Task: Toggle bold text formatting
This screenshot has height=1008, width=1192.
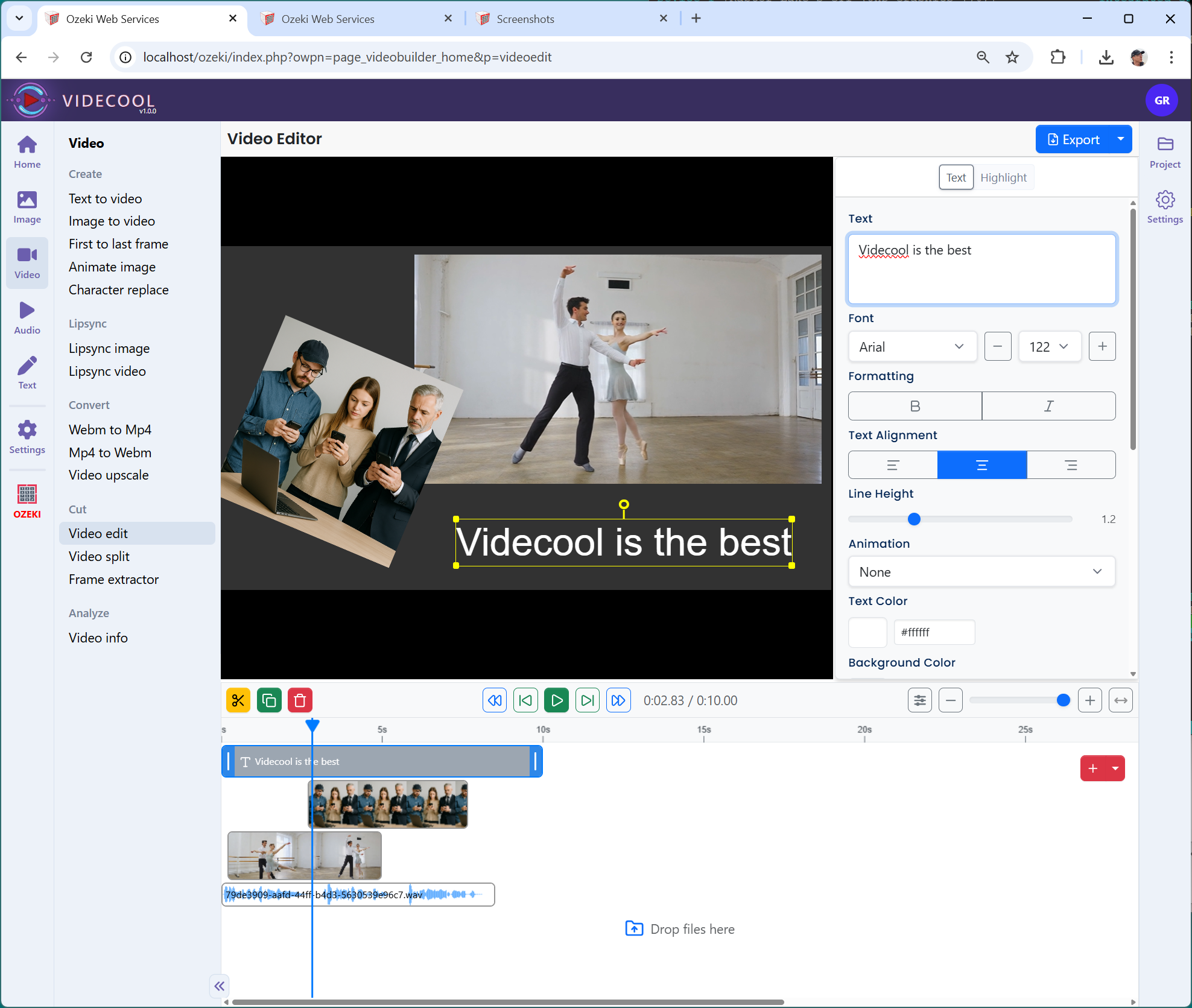Action: (915, 406)
